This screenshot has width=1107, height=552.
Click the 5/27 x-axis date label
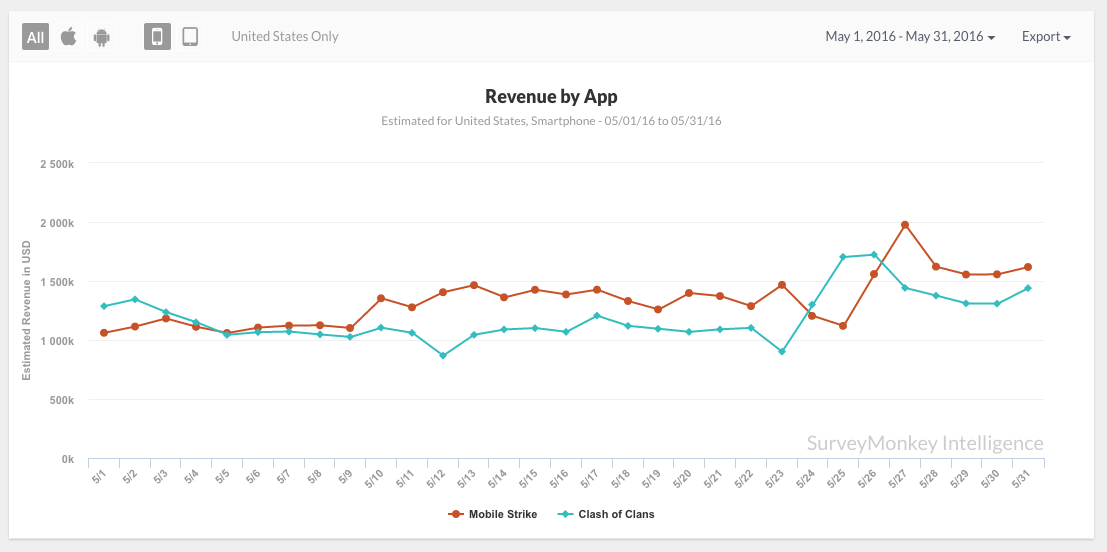click(898, 477)
